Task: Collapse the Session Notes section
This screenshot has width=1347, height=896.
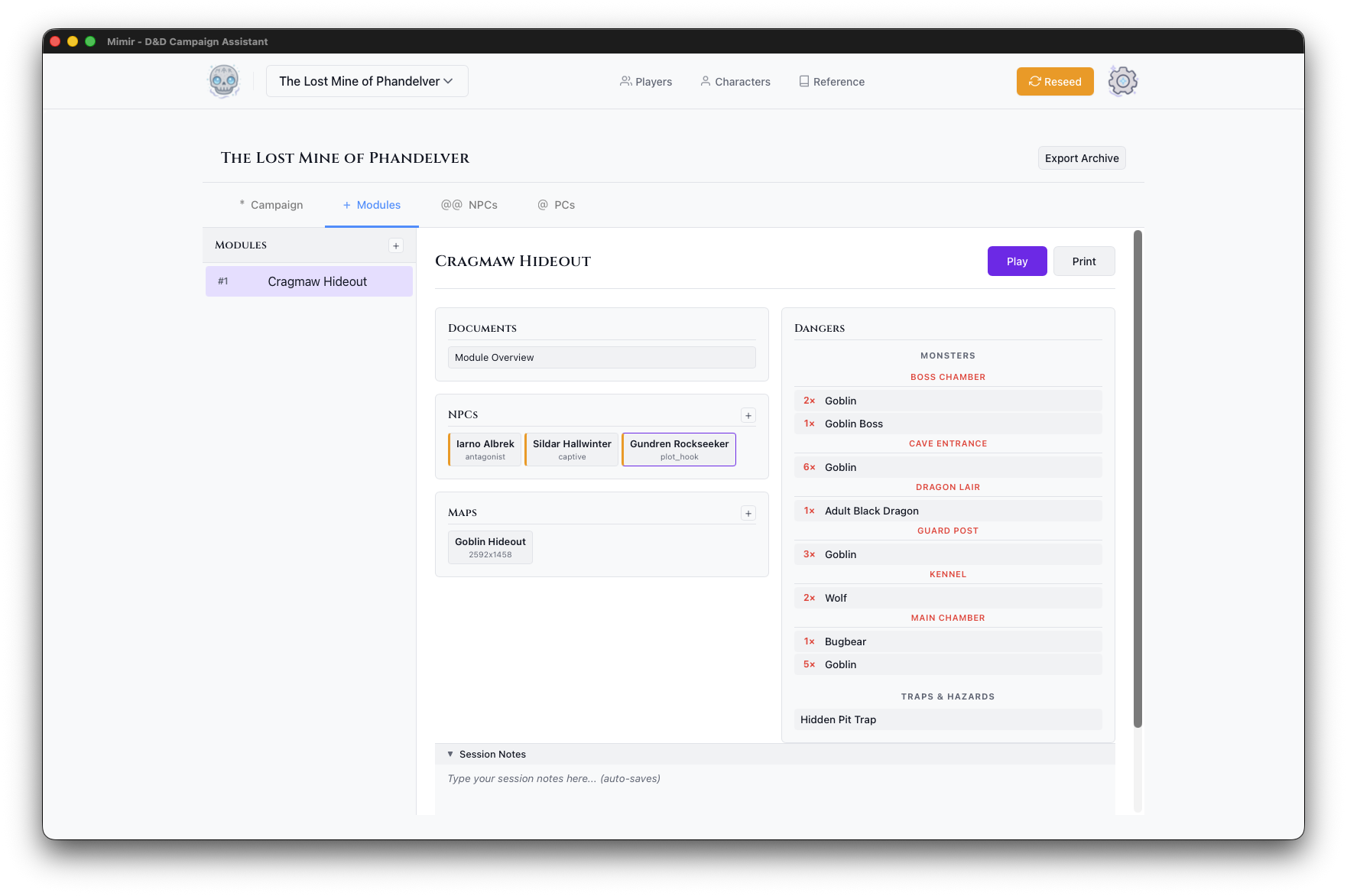Action: pyautogui.click(x=450, y=754)
